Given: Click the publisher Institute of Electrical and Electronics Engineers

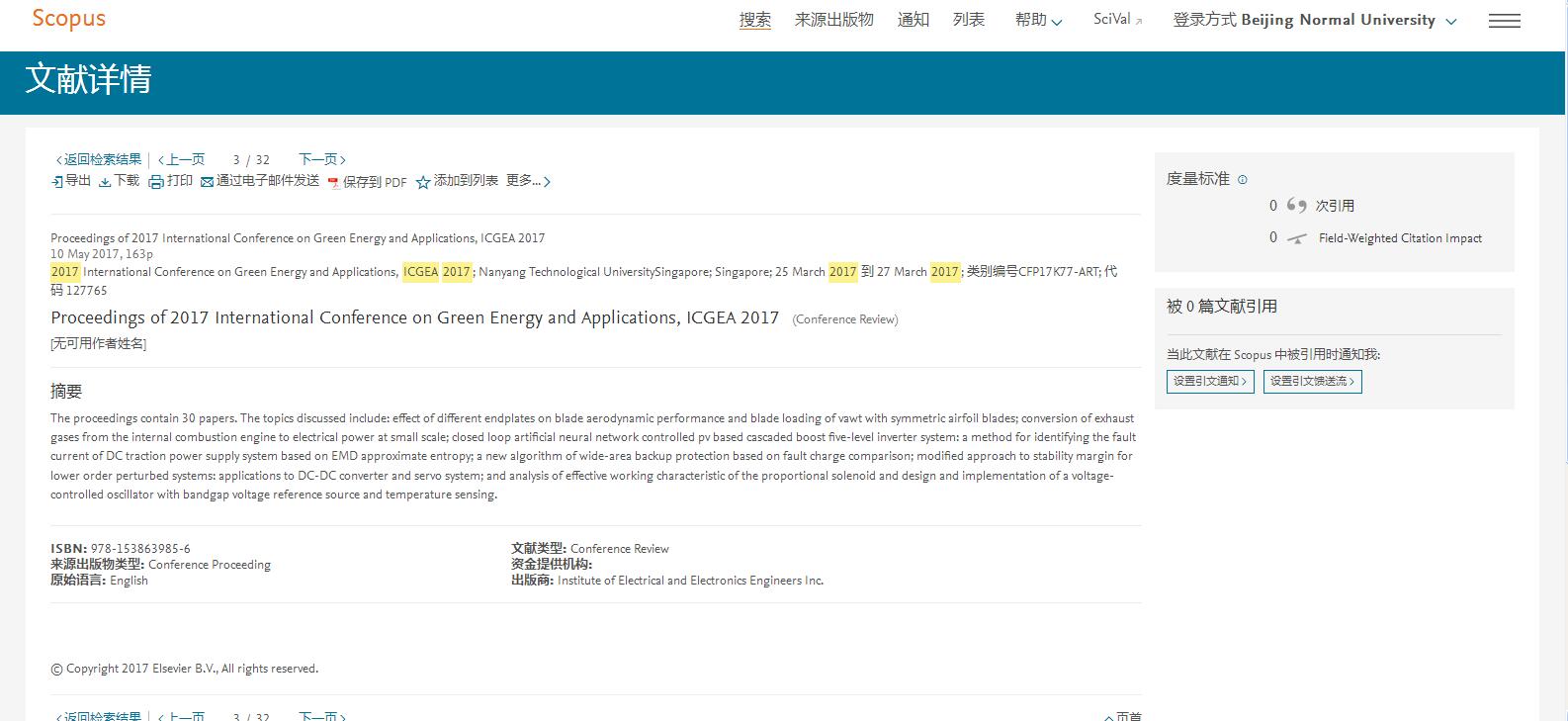Looking at the screenshot, I should (x=690, y=581).
